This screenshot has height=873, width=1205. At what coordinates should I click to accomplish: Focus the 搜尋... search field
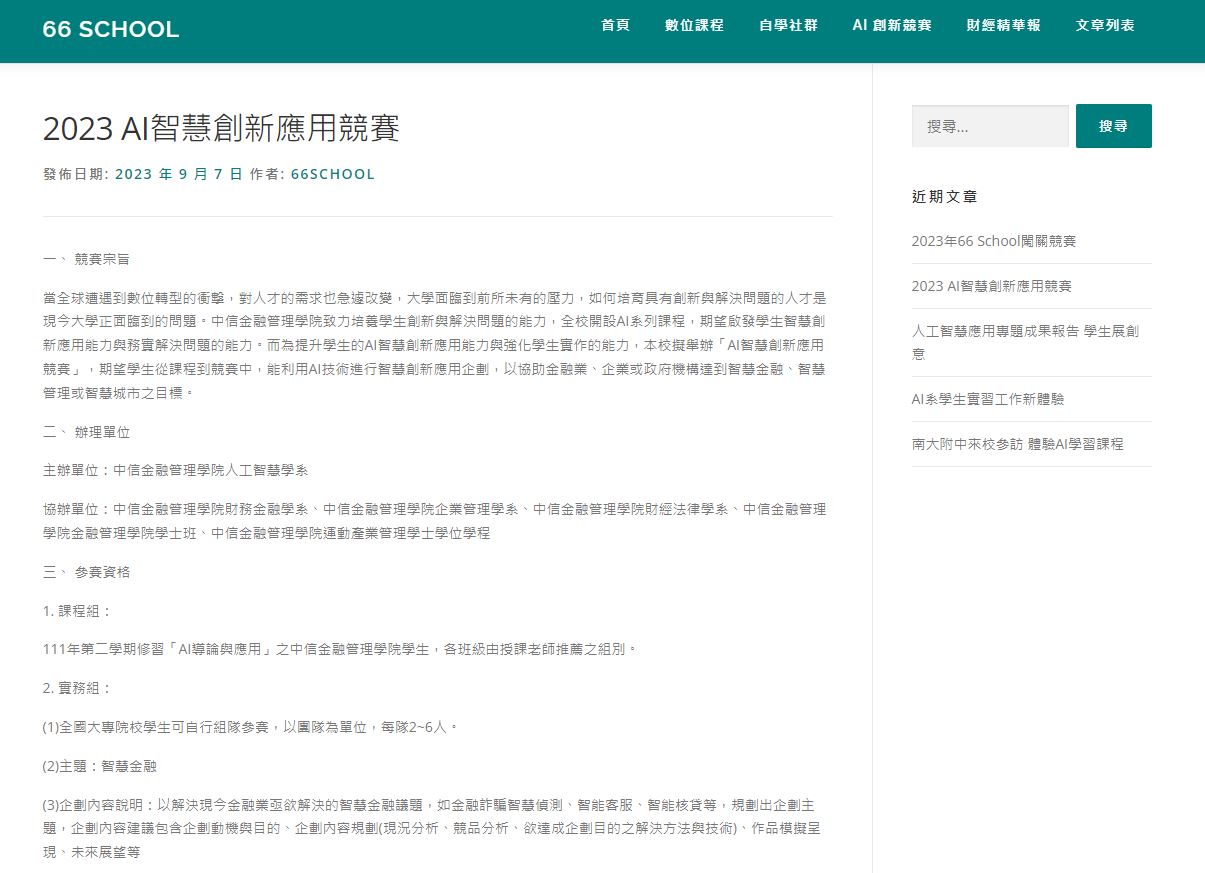tap(990, 126)
